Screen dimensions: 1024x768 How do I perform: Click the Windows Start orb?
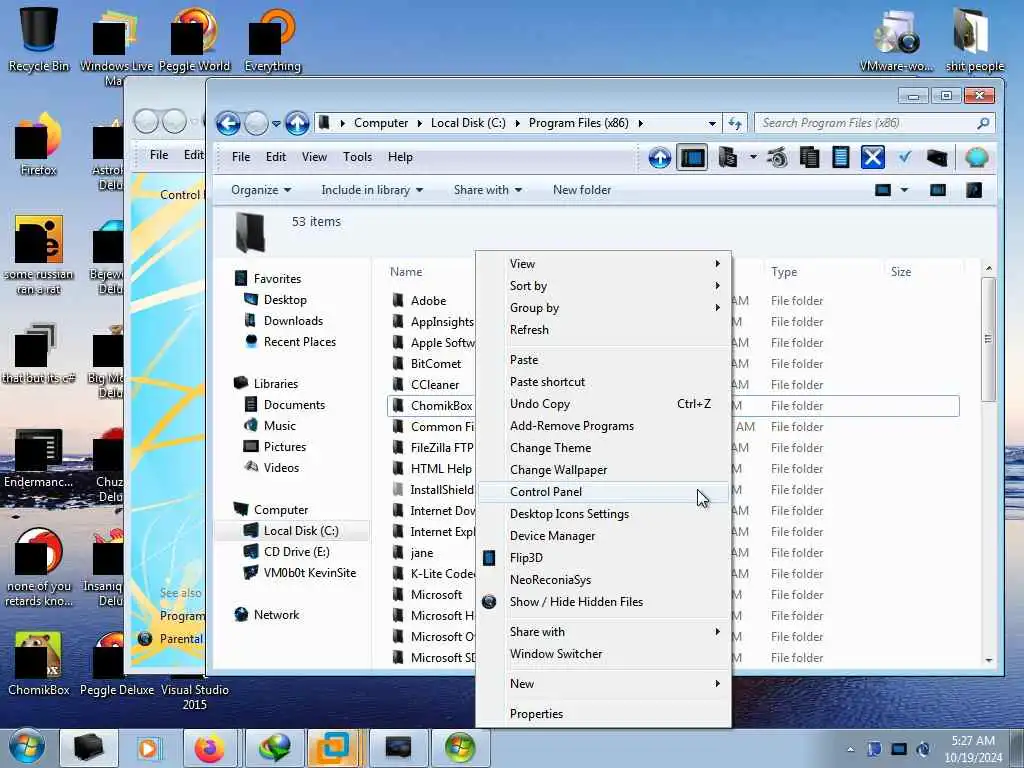(27, 748)
